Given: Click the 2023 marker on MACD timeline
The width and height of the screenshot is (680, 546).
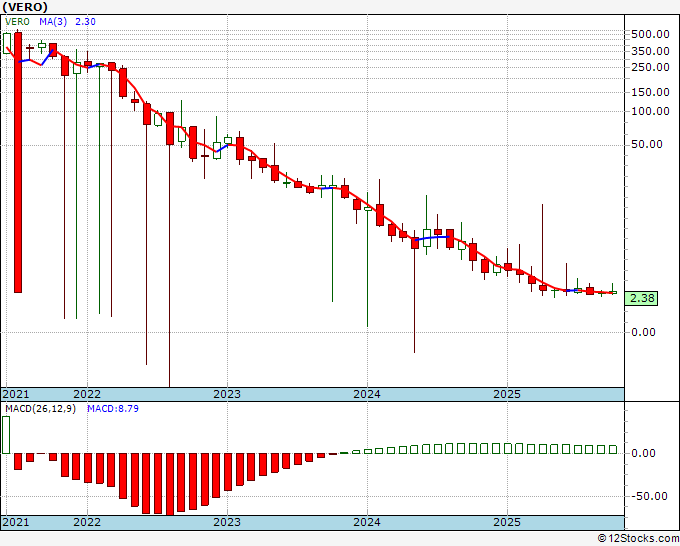Looking at the screenshot, I should (x=227, y=522).
